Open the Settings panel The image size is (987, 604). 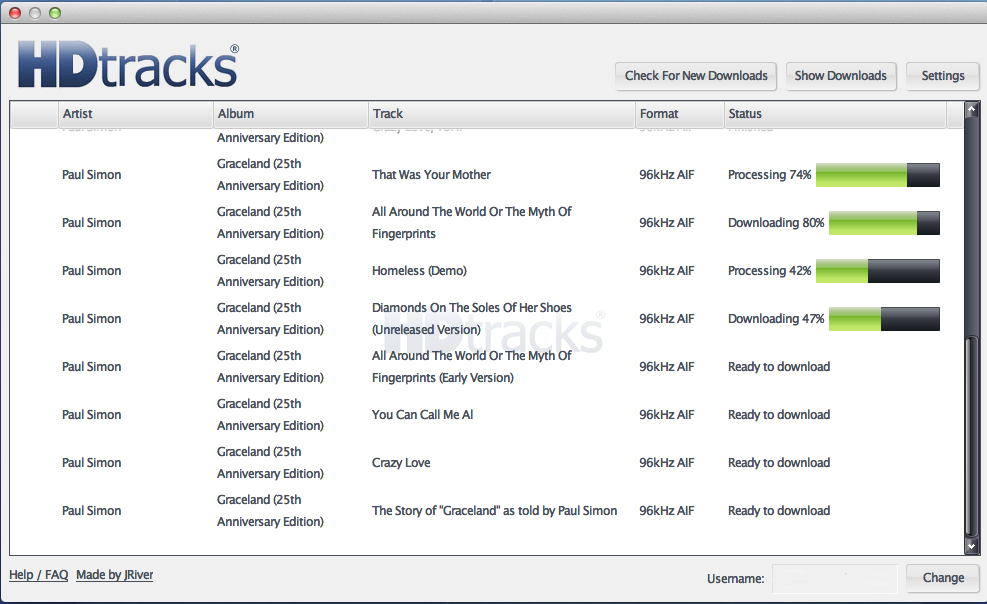click(x=941, y=76)
